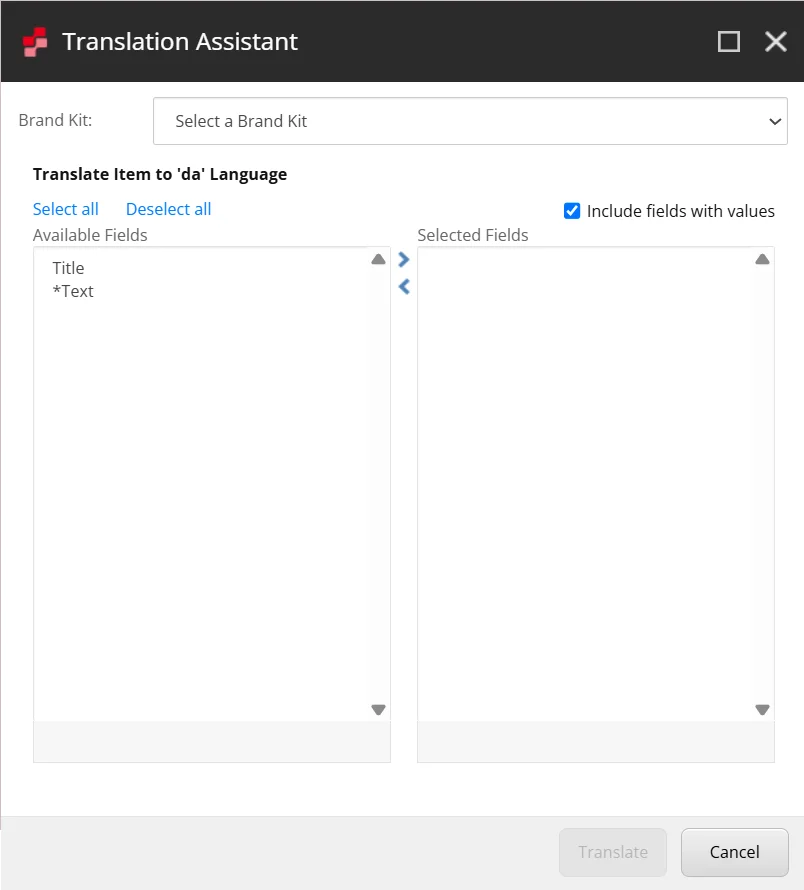Viewport: 804px width, 890px height.
Task: Select the Title field
Action: [x=68, y=268]
